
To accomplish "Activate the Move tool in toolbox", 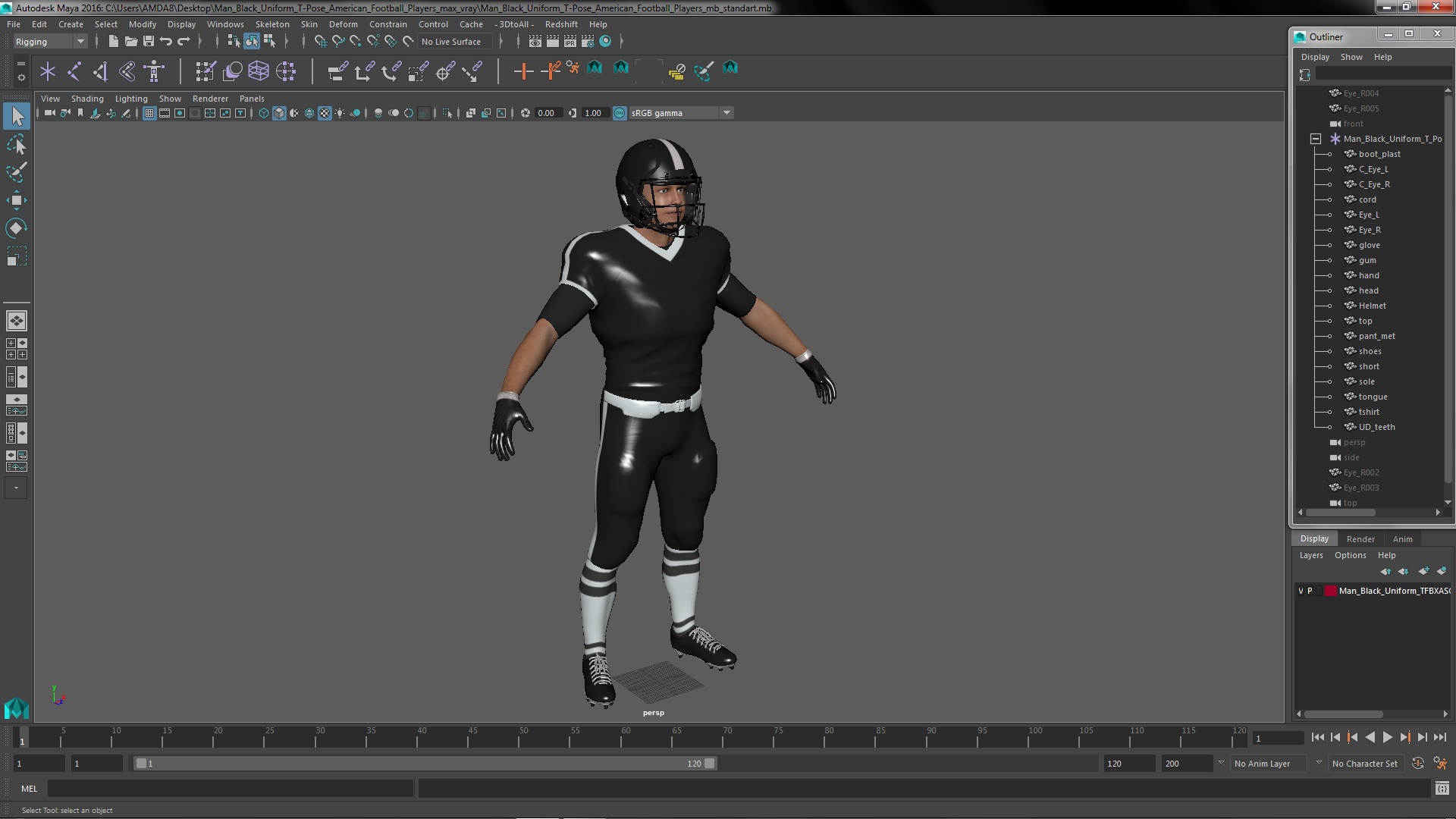I will pyautogui.click(x=17, y=200).
